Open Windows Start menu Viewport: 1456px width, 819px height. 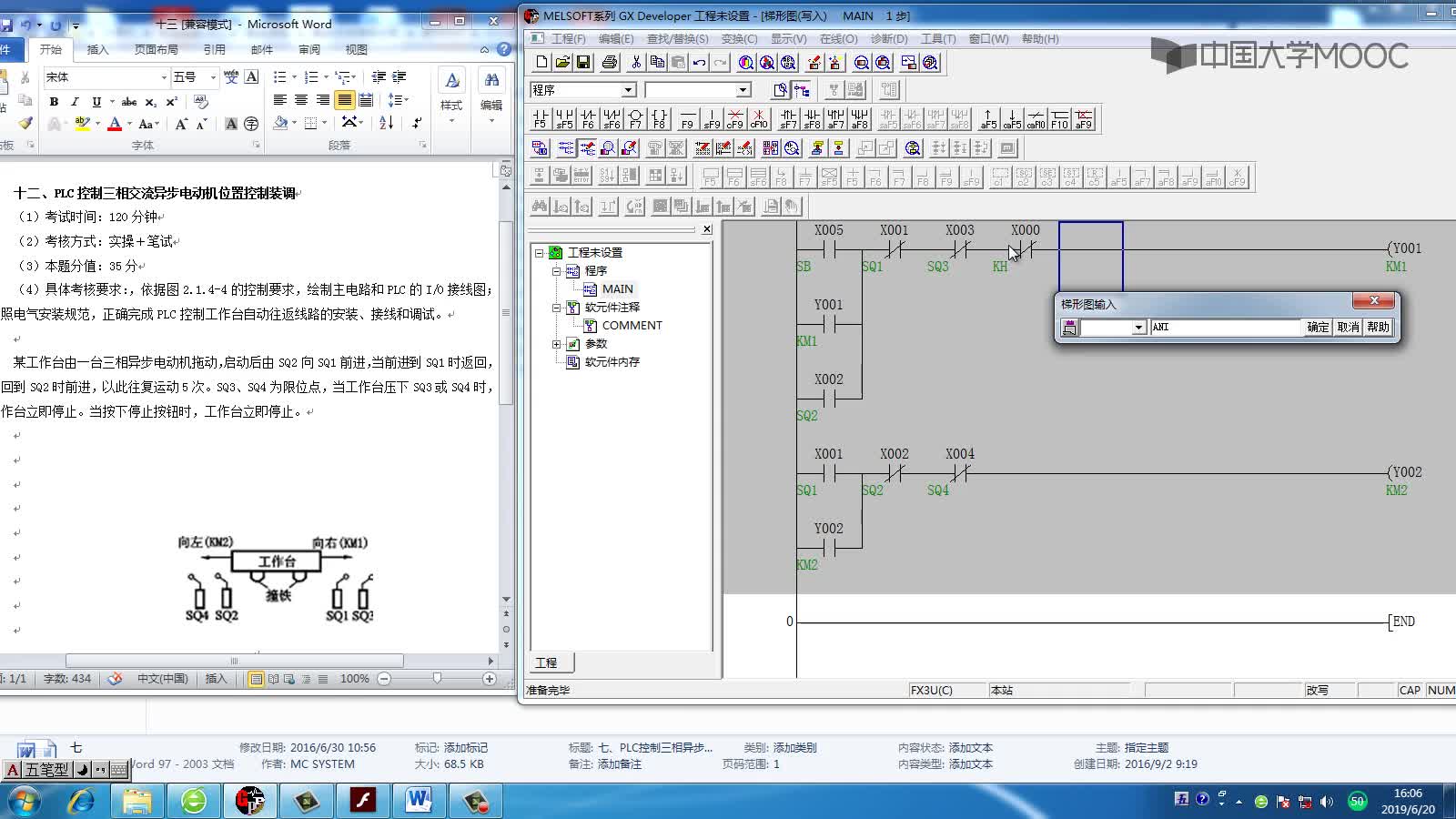(x=24, y=801)
